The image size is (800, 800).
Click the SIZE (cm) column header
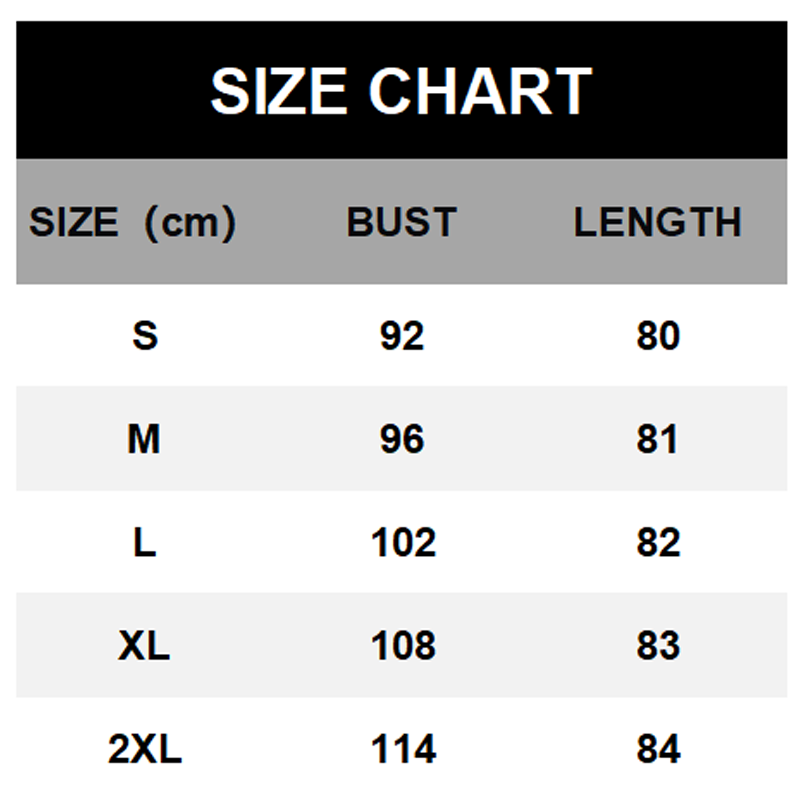point(132,222)
